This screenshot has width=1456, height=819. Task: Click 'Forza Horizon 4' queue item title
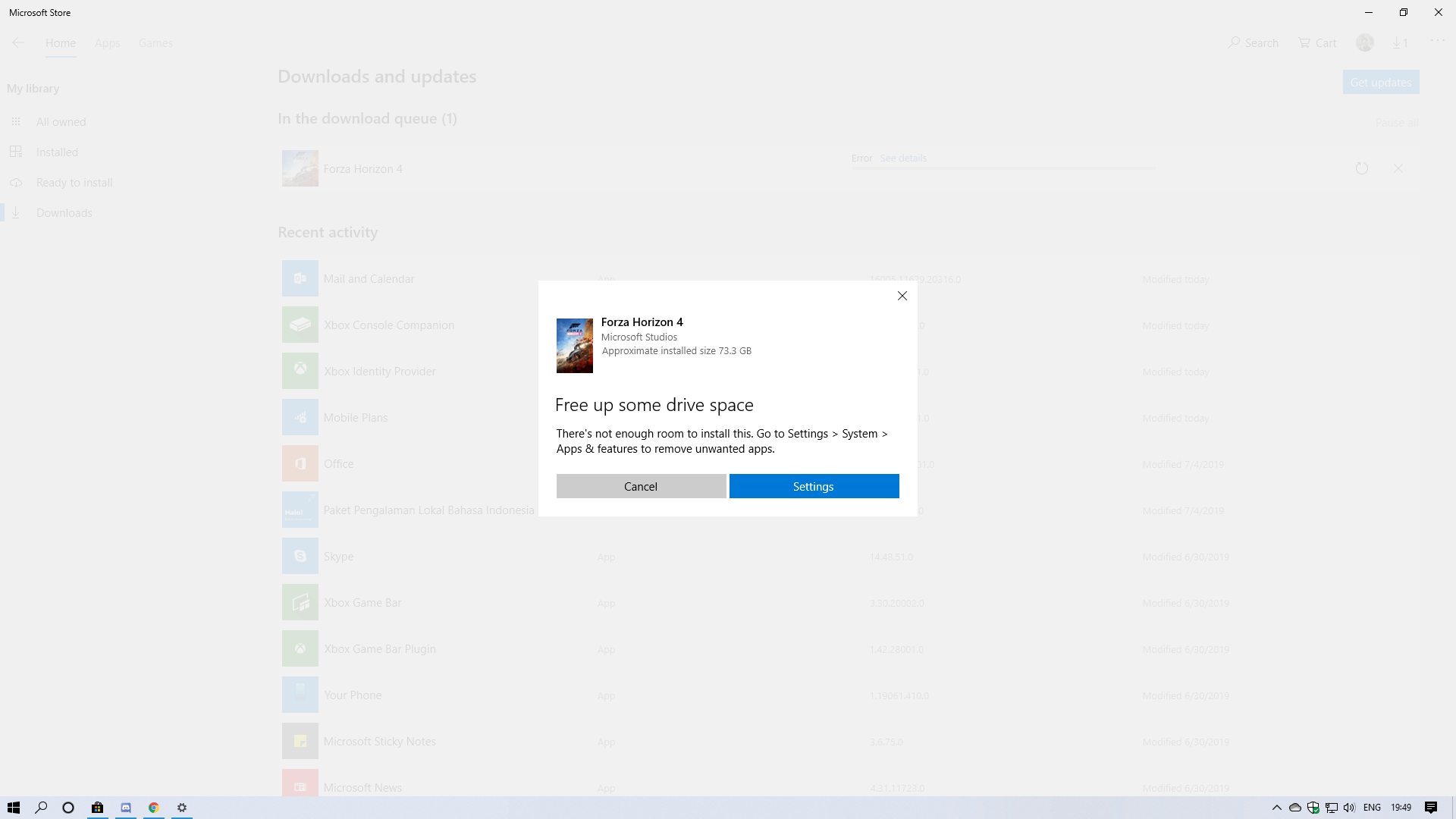click(362, 169)
